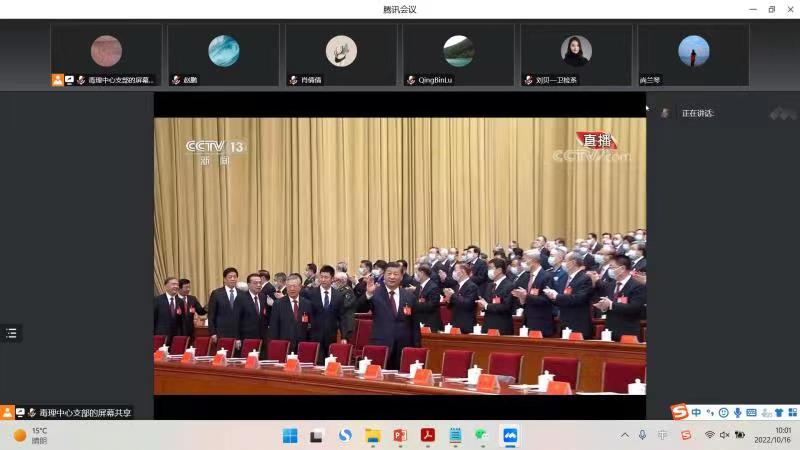
Task: Expand hidden system tray icons chevron
Action: tap(625, 435)
